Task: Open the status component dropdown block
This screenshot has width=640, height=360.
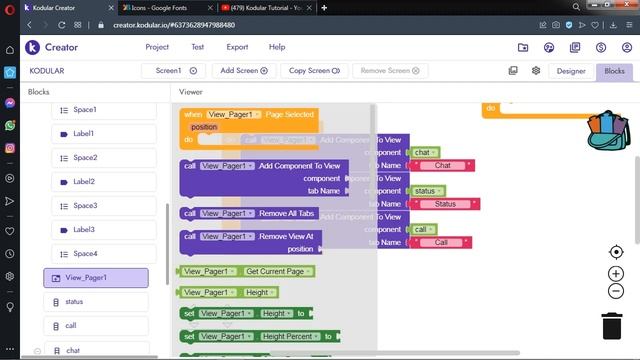Action: pos(428,191)
